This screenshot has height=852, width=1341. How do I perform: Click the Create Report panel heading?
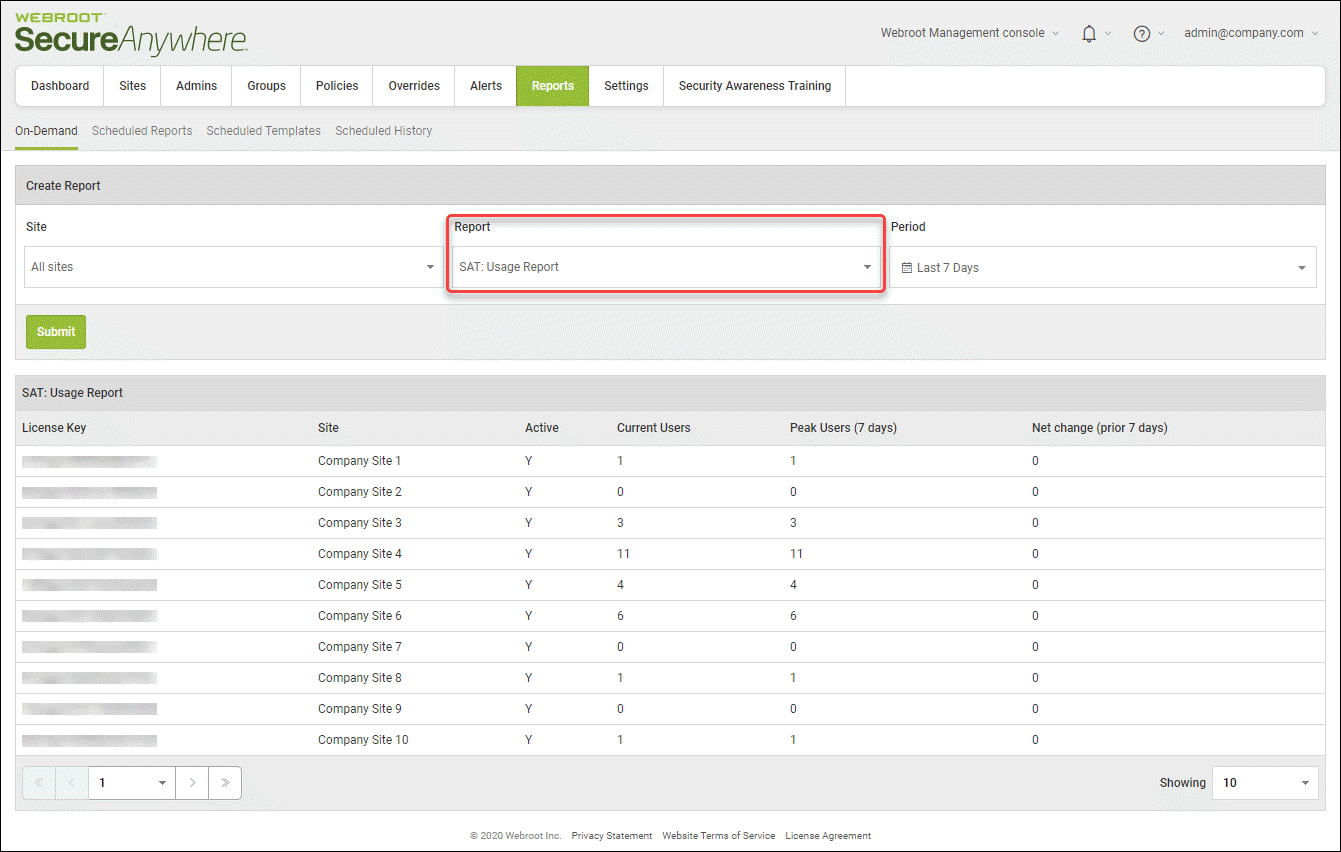(63, 186)
